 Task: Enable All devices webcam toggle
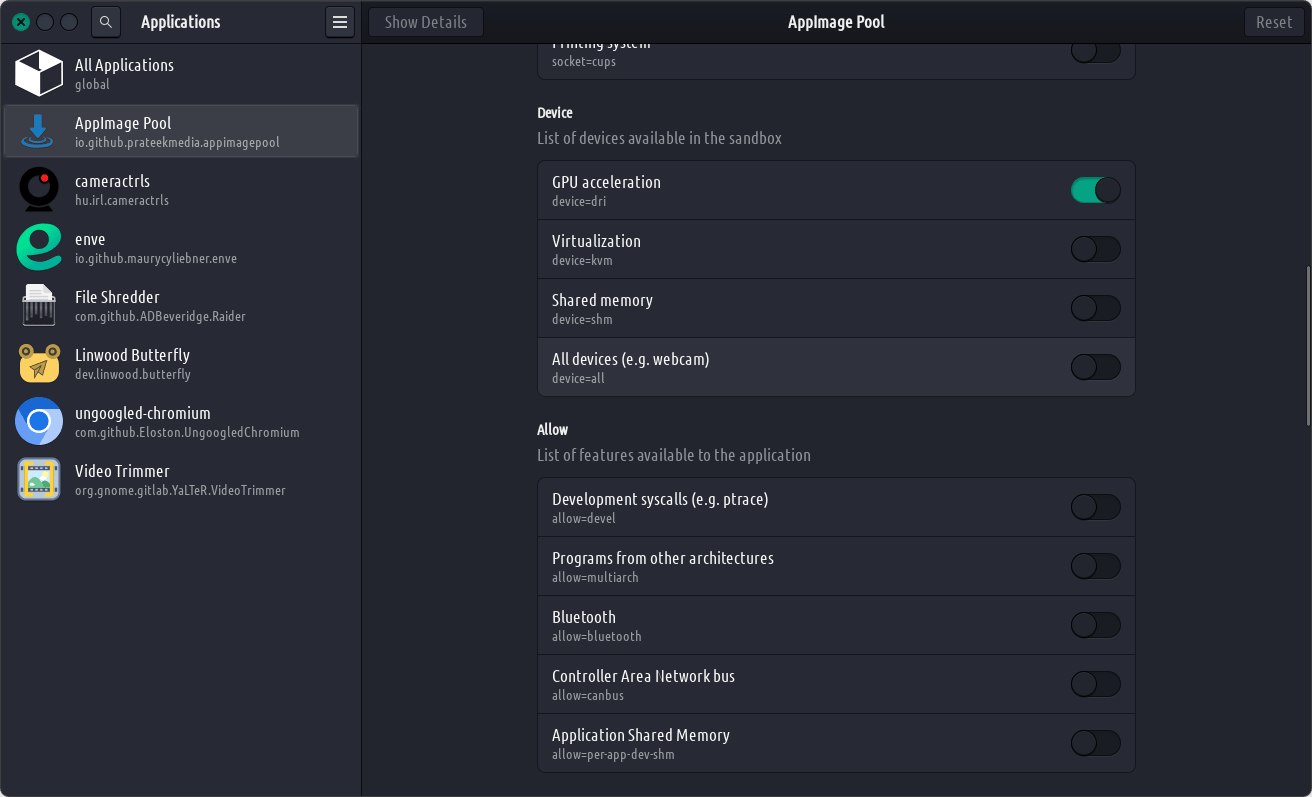1095,367
